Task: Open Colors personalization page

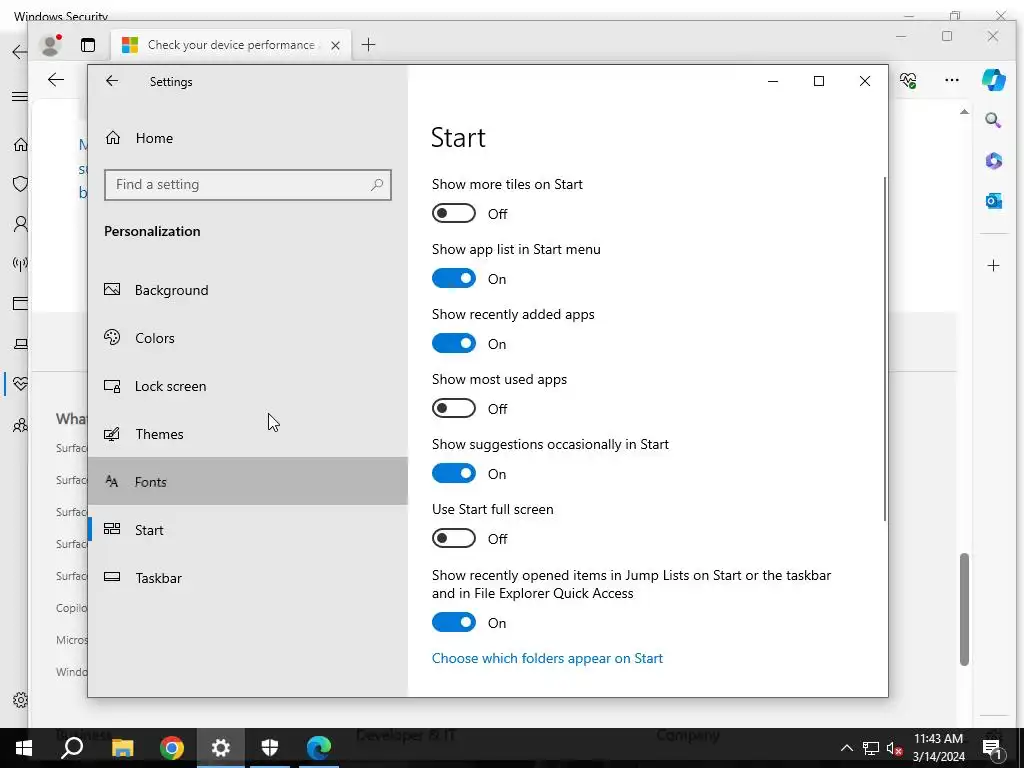Action: pyautogui.click(x=248, y=338)
